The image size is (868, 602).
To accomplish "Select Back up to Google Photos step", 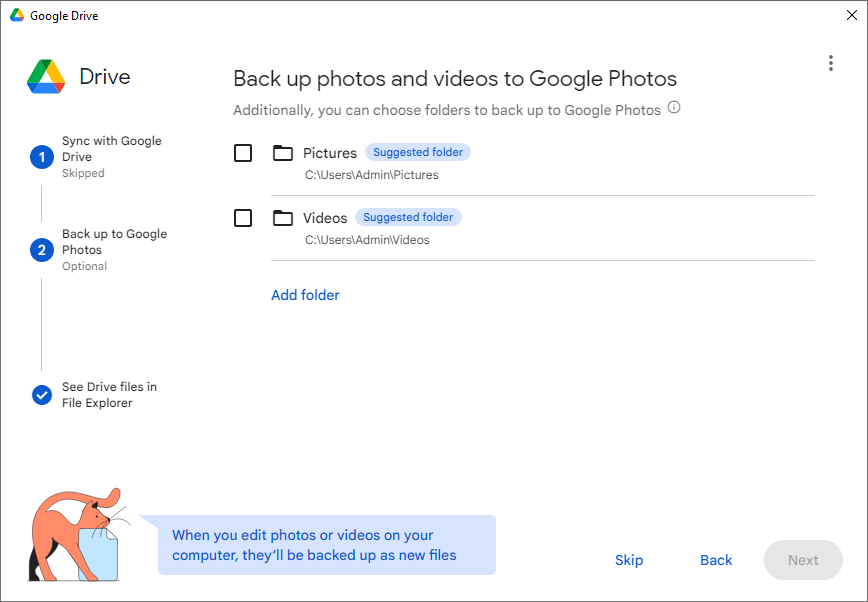I will click(x=114, y=242).
